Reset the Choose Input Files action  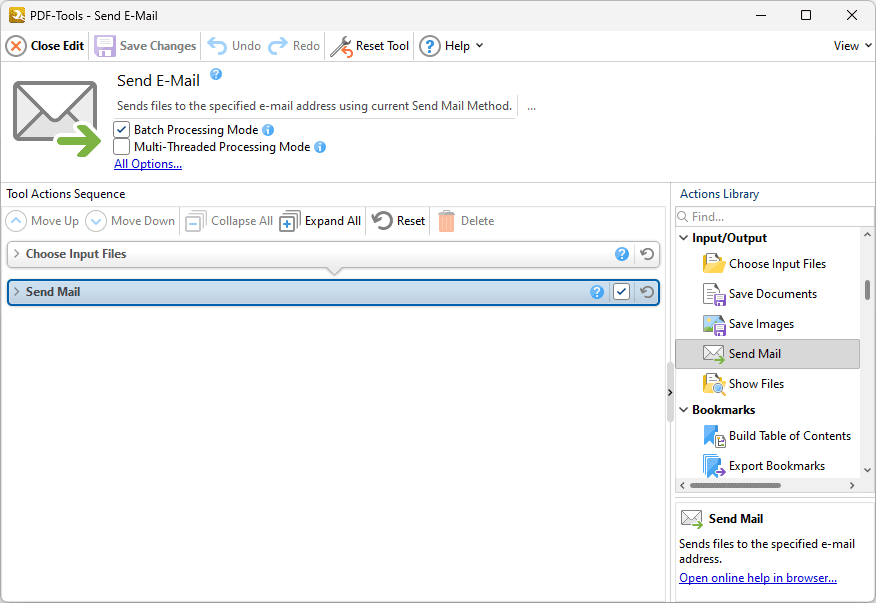647,254
